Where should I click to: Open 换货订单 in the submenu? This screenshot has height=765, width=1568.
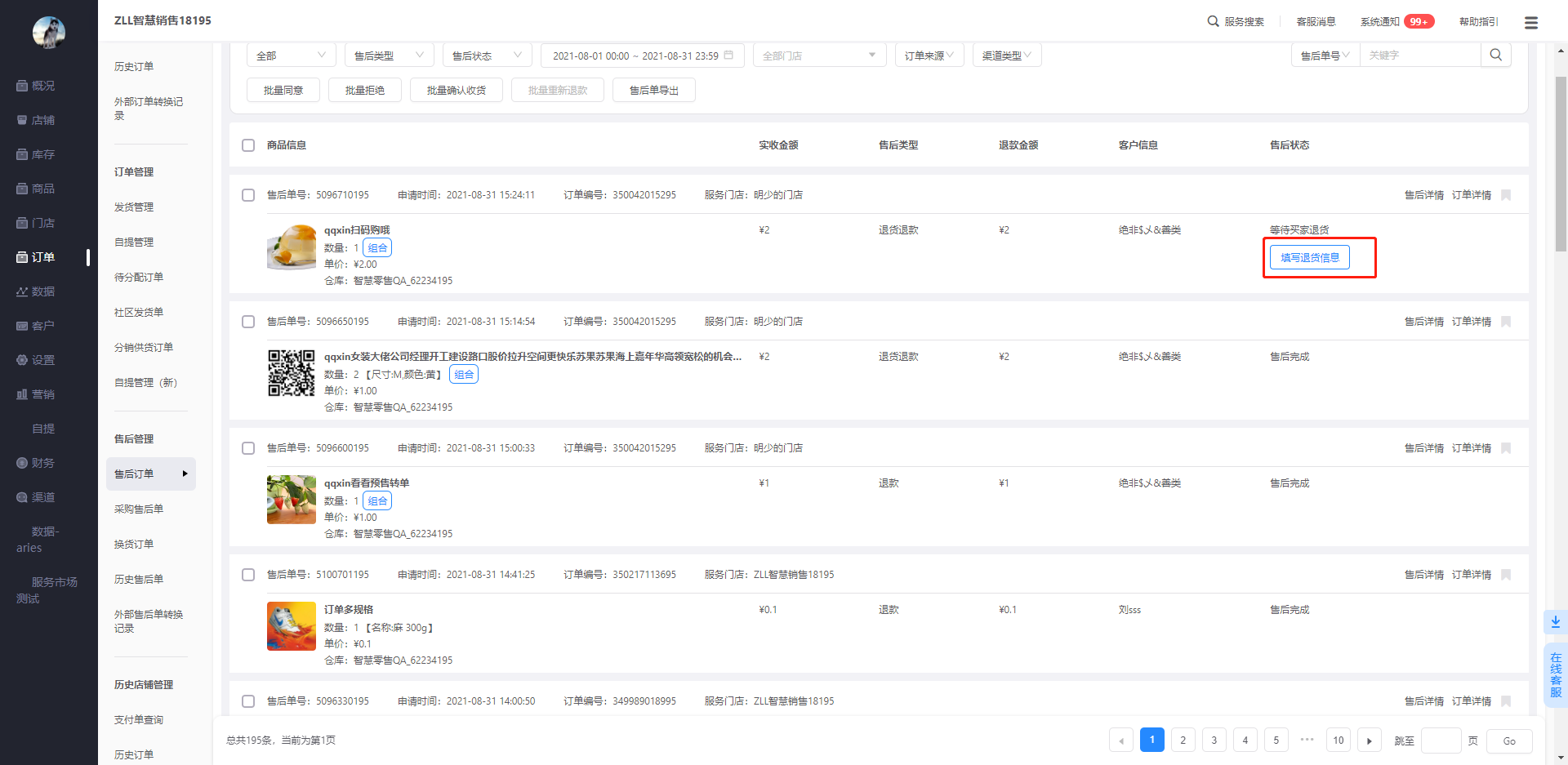134,545
